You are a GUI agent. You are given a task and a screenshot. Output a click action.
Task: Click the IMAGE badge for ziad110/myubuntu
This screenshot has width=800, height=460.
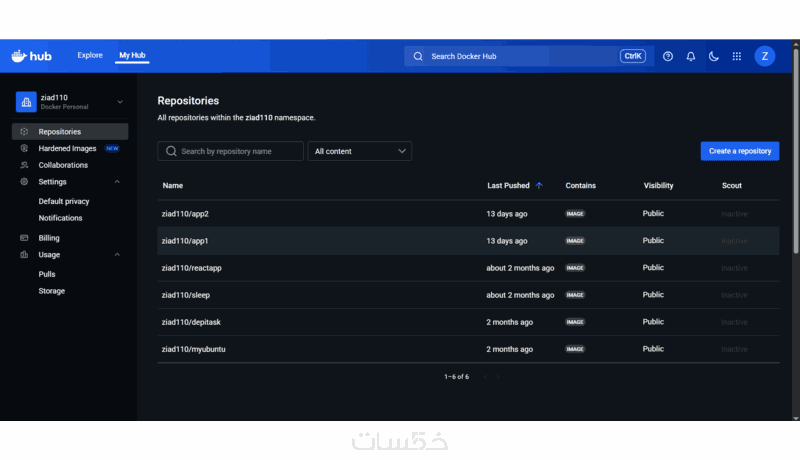[575, 349]
